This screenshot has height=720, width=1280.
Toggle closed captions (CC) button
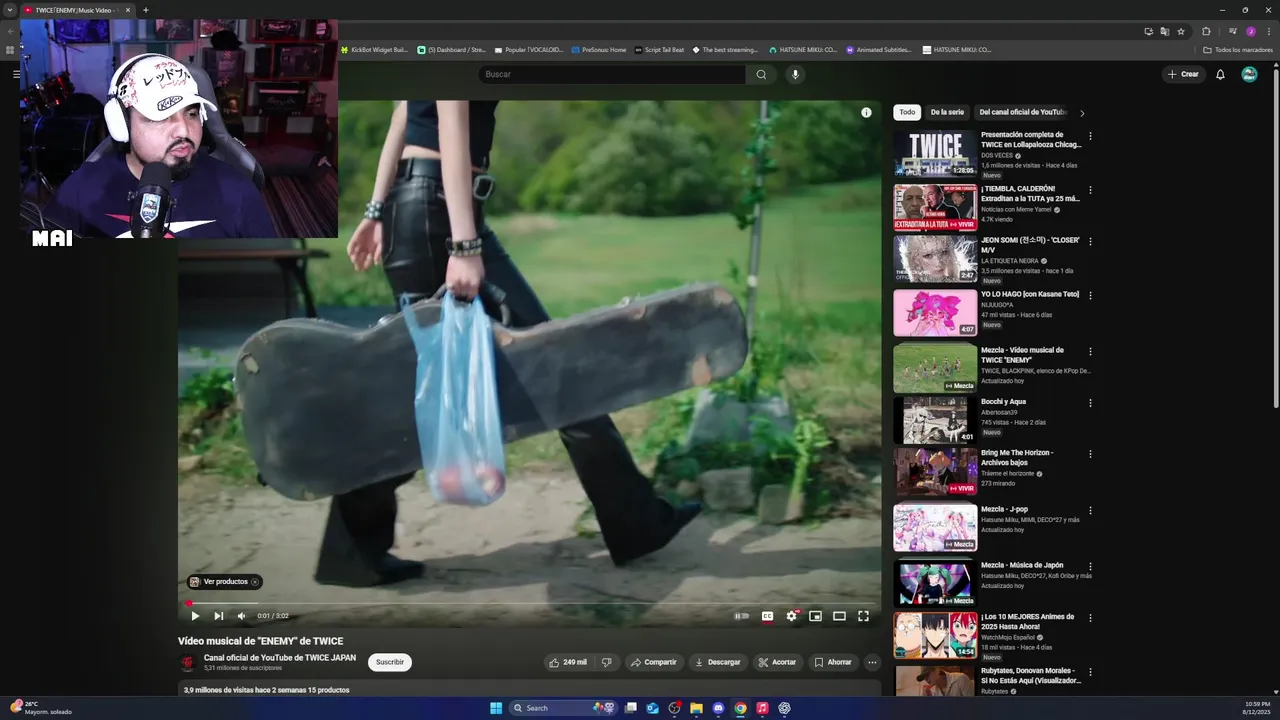pos(767,616)
